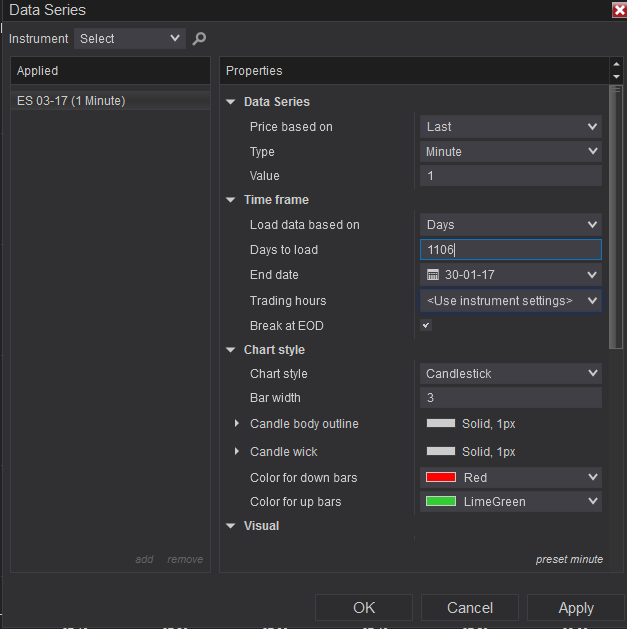627x629 pixels.
Task: Click the Properties panel scroll down arrow
Action: (x=616, y=77)
